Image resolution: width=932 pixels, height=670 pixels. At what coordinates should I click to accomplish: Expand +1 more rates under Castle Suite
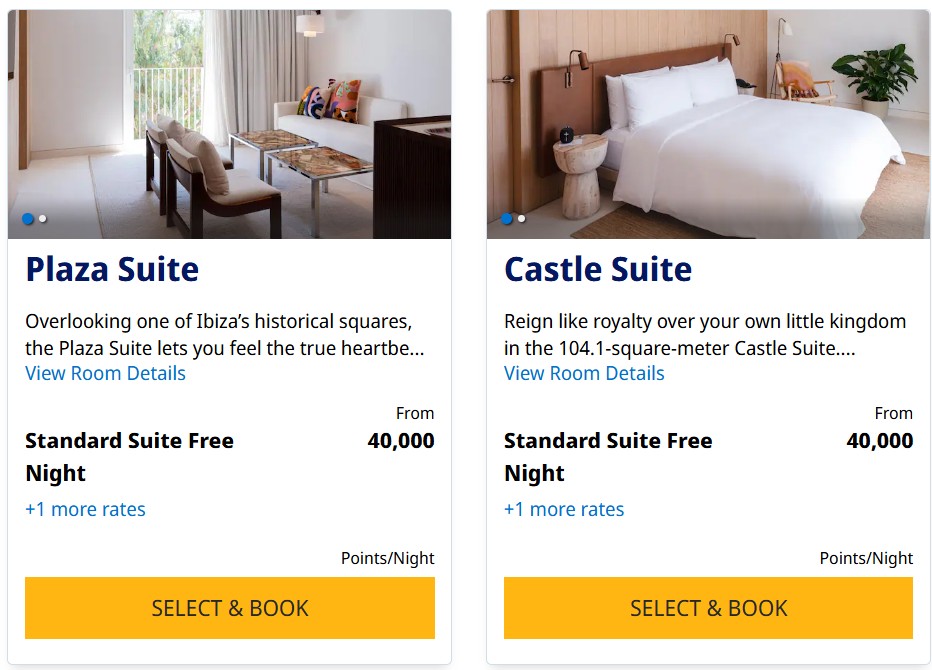click(x=564, y=509)
